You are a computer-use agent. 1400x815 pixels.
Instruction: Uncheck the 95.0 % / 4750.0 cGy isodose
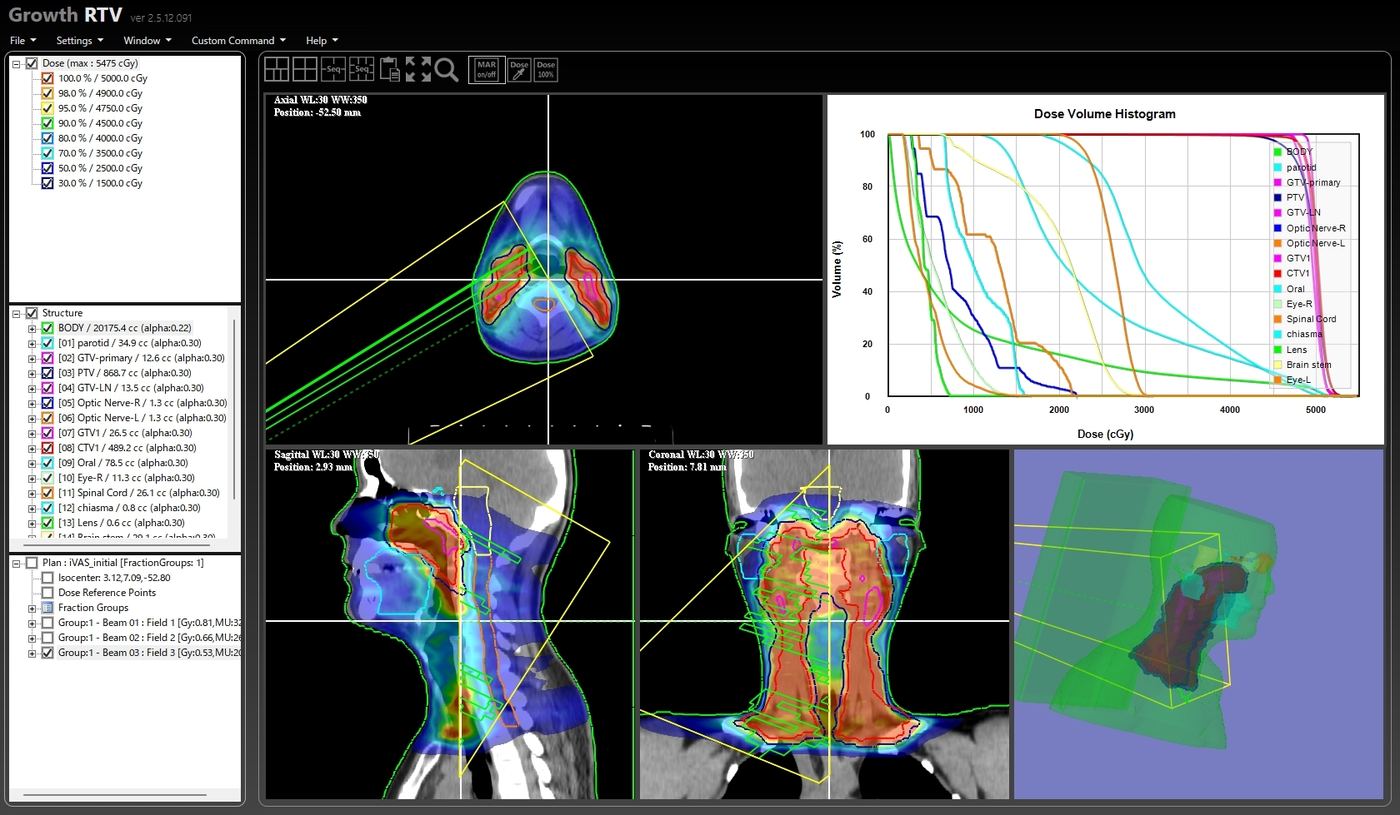coord(47,108)
